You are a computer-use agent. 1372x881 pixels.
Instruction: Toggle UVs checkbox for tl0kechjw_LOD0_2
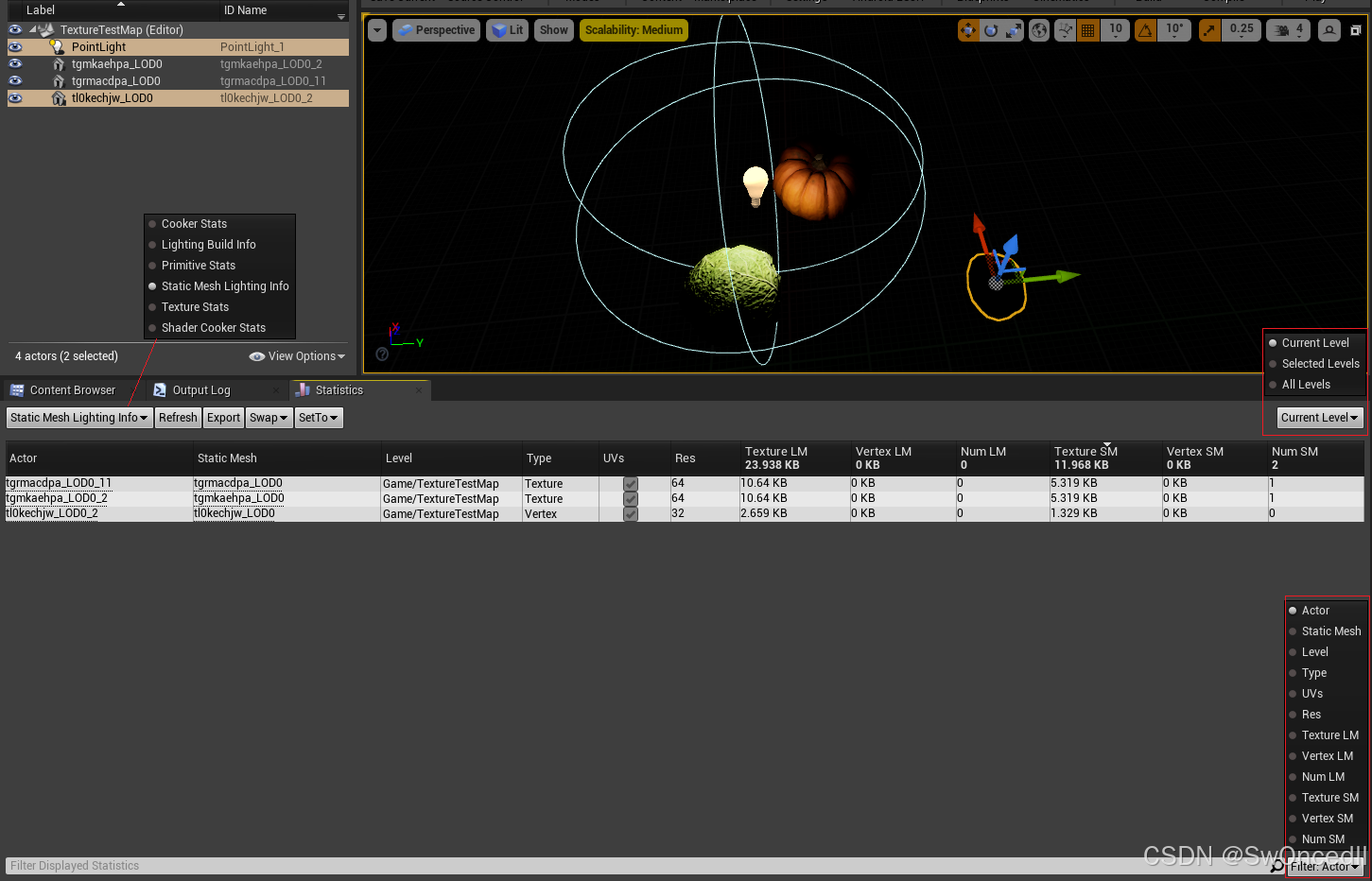tap(631, 514)
